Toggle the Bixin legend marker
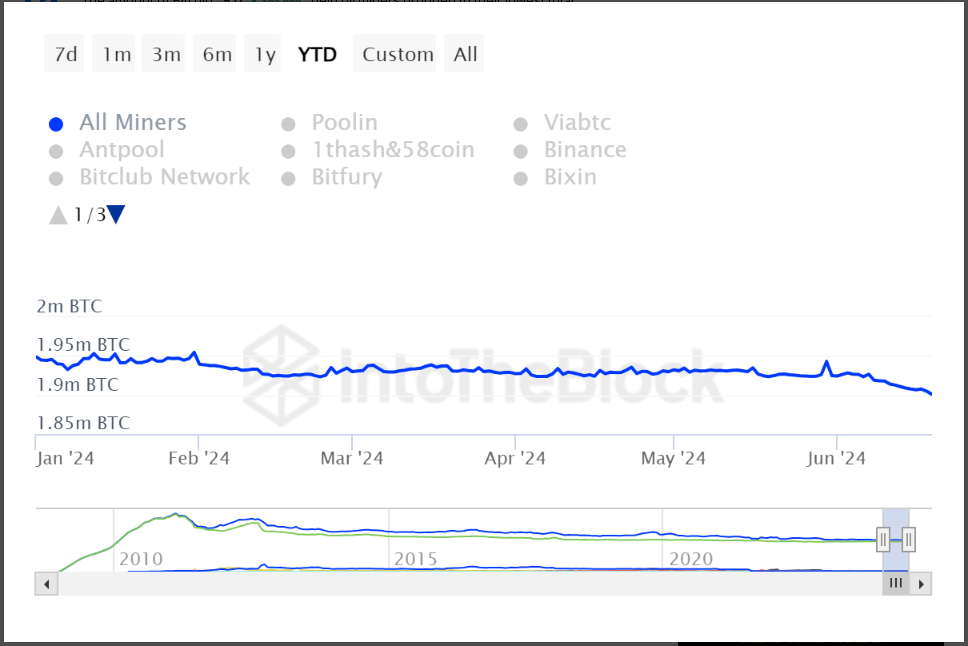The width and height of the screenshot is (968, 646). pos(521,178)
